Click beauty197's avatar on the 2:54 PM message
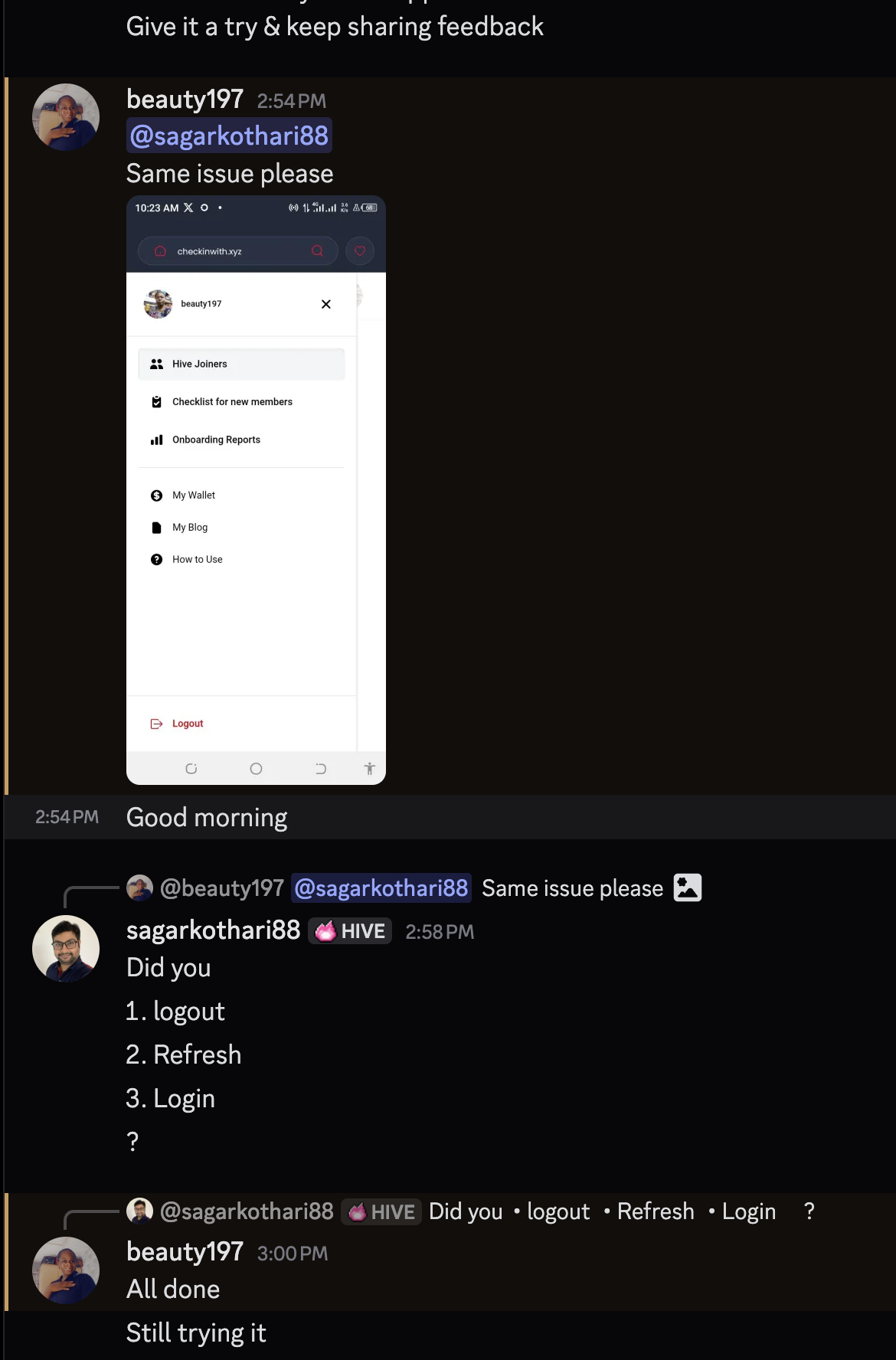 pyautogui.click(x=66, y=117)
